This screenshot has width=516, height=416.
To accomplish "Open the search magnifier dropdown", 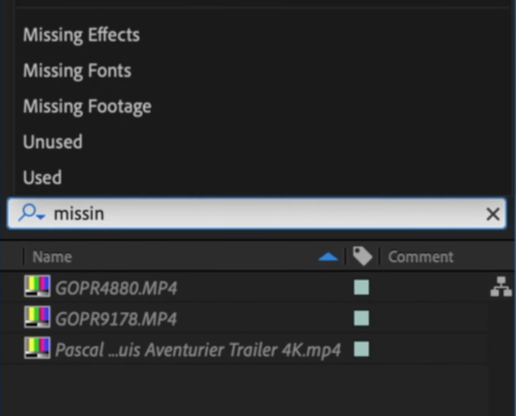I will (31, 213).
